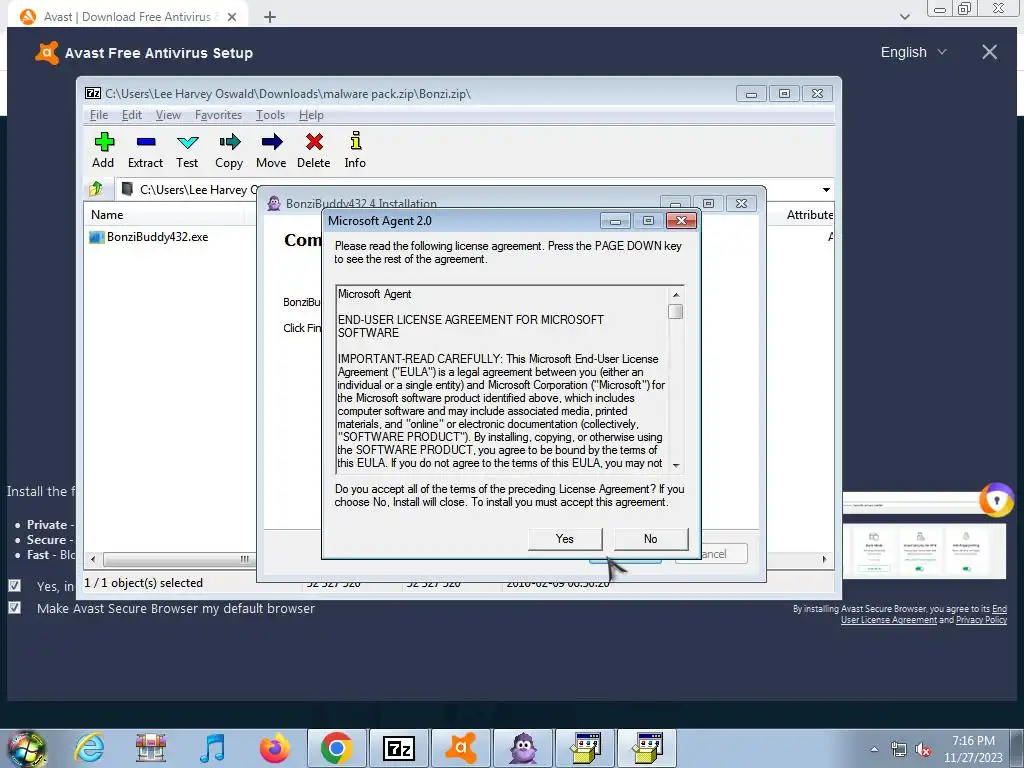Toggle the 'Yes, install' Avast browser checkbox

click(x=14, y=586)
